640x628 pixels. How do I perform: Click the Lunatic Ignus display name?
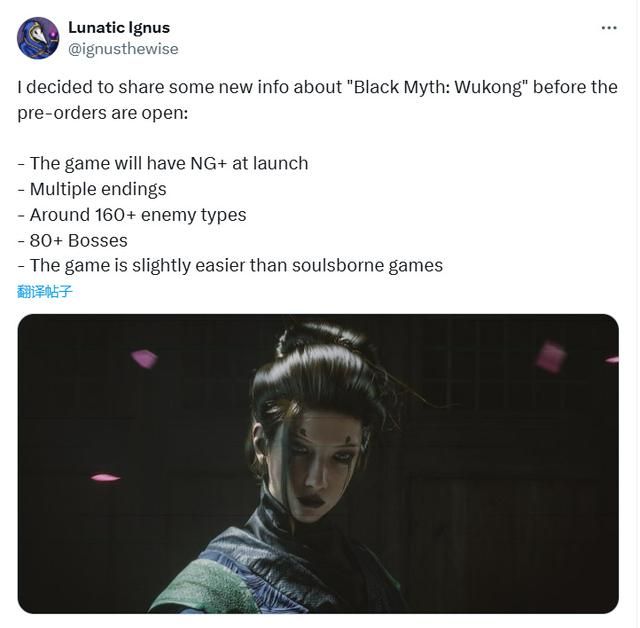(119, 27)
